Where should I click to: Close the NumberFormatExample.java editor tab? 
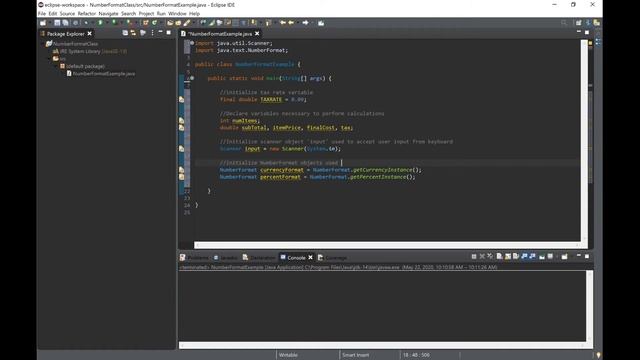click(257, 33)
